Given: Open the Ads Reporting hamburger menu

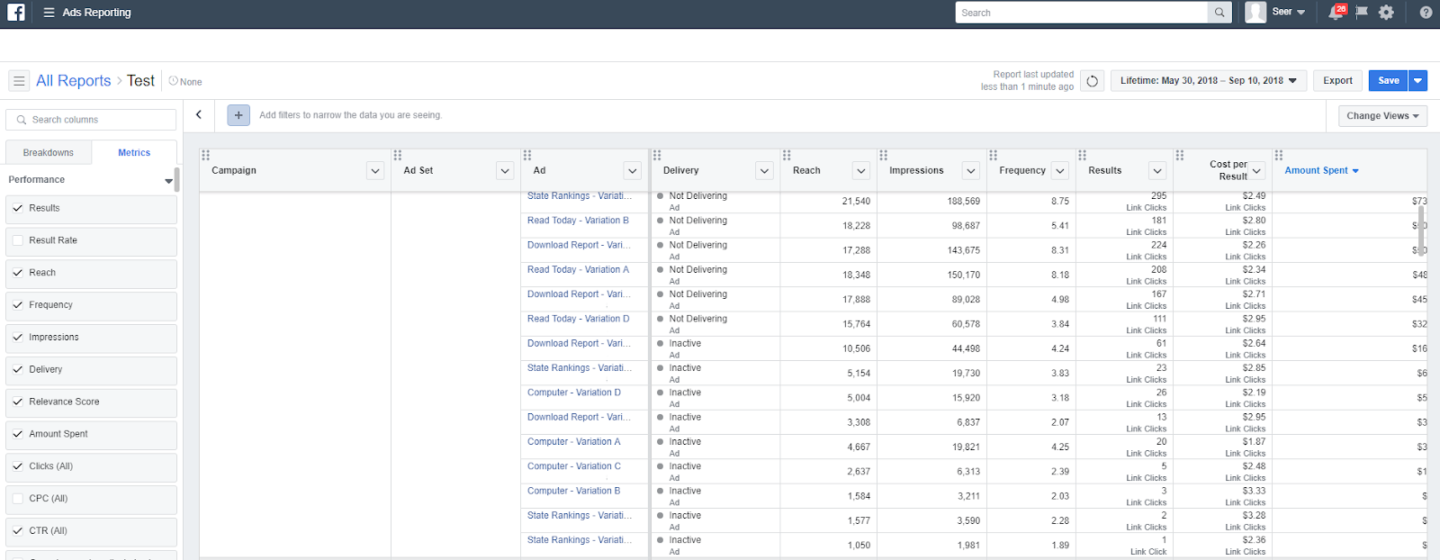Looking at the screenshot, I should pos(49,13).
